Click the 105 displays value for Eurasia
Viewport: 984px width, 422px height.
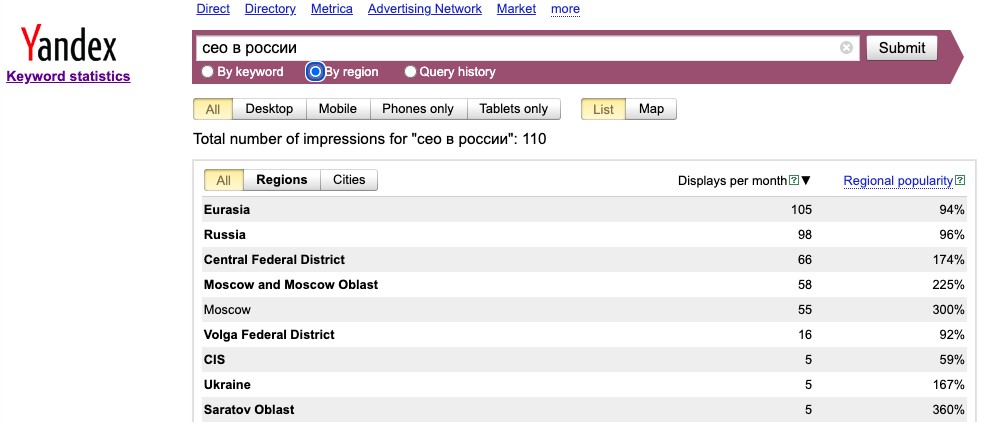(801, 210)
